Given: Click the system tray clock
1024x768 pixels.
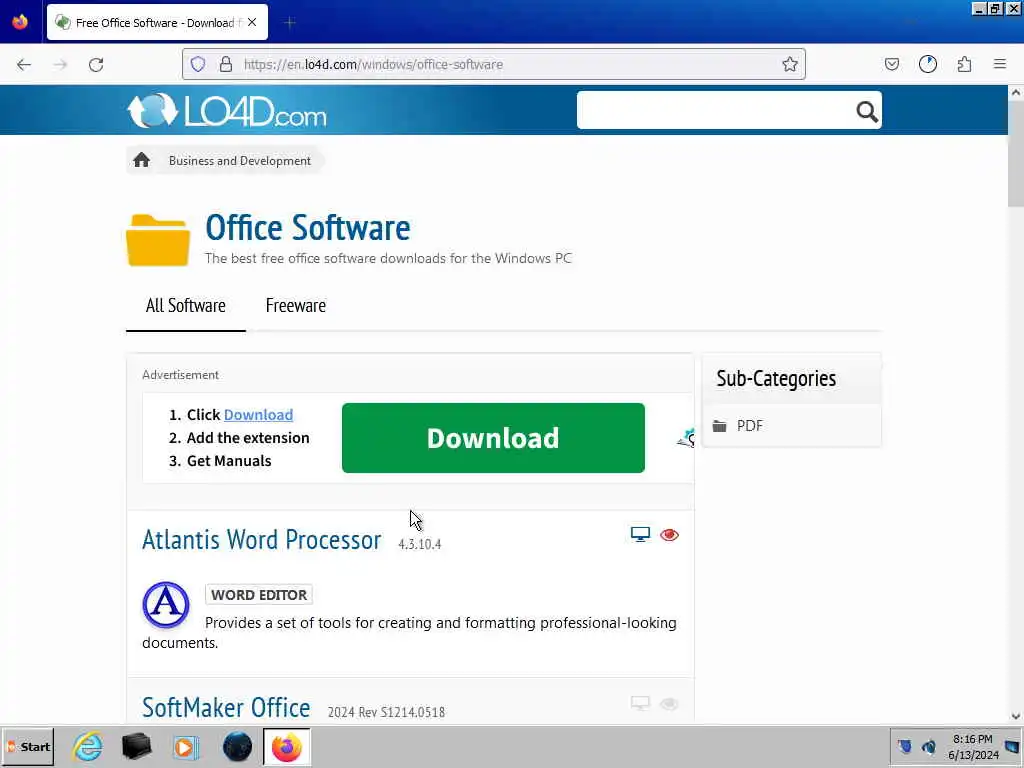Looking at the screenshot, I should (973, 747).
